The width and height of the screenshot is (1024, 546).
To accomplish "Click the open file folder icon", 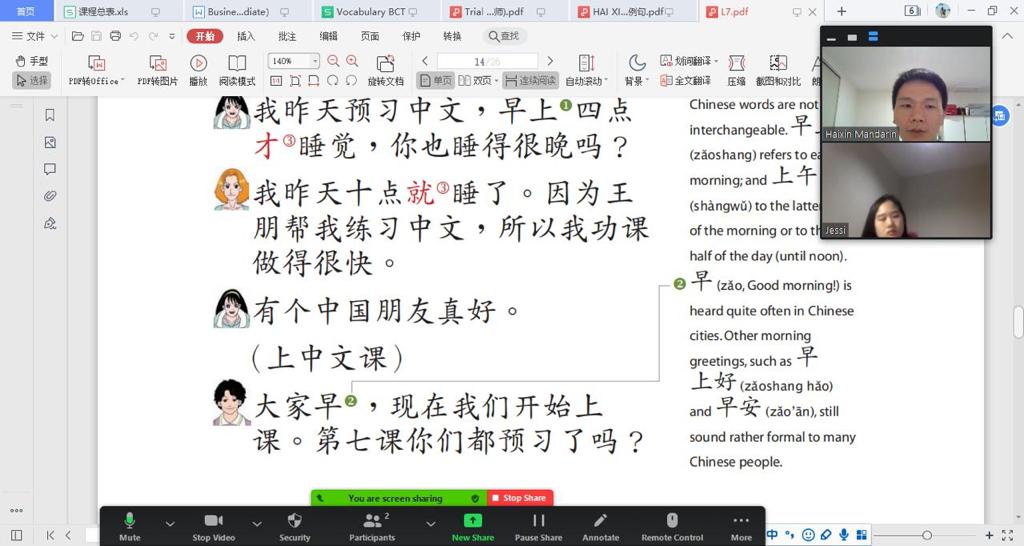I will click(78, 36).
